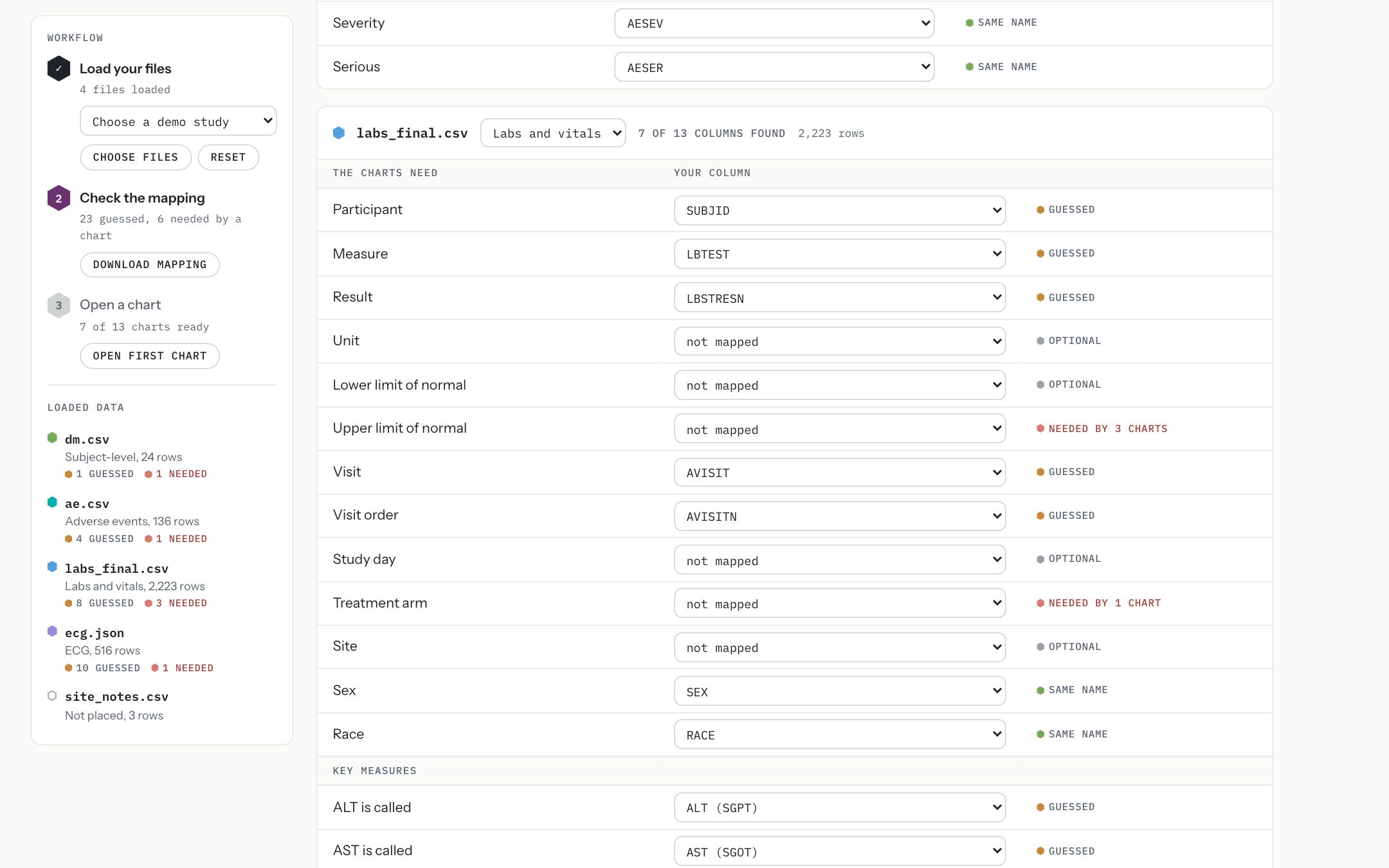Open the ALT is called dropdown
The image size is (1389, 868).
click(840, 808)
